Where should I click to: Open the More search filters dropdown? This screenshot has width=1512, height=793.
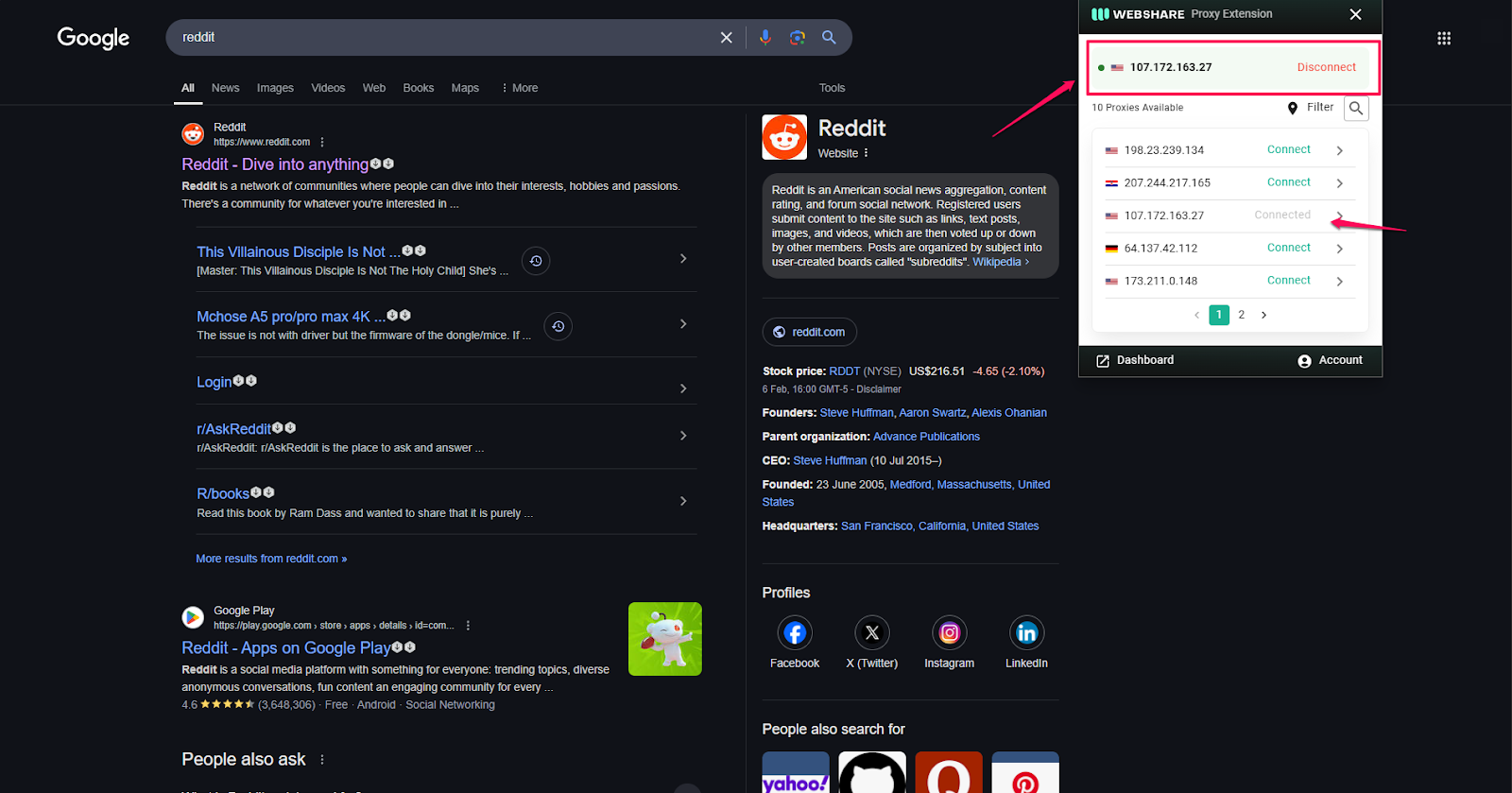[x=520, y=88]
